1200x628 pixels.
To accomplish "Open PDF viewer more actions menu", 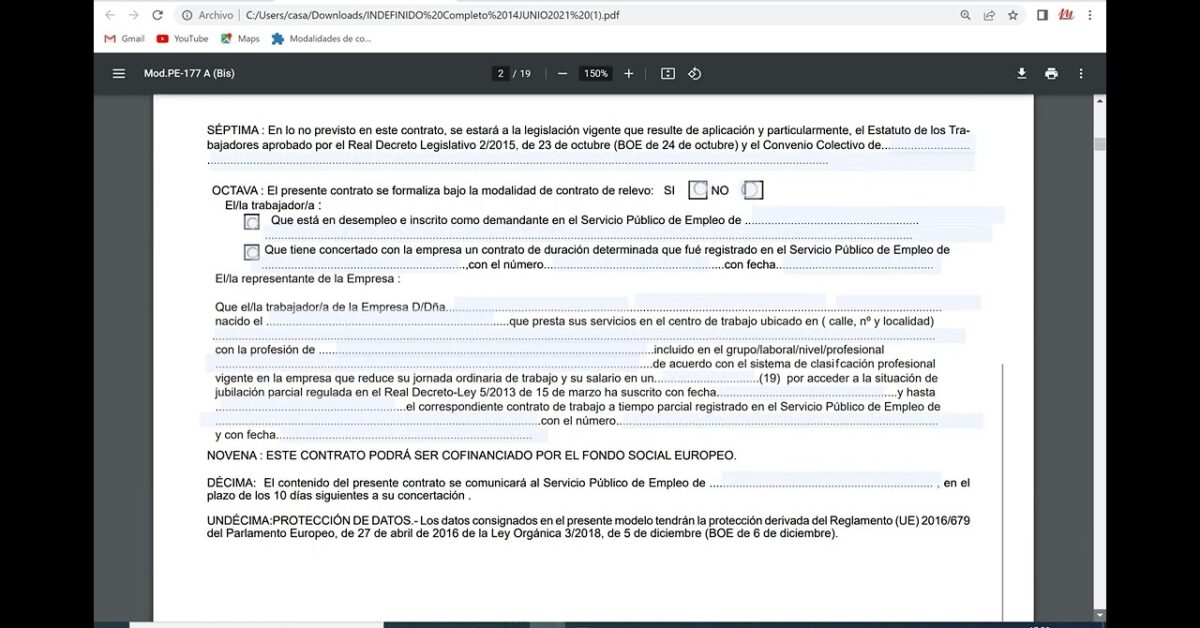I will 1081,73.
